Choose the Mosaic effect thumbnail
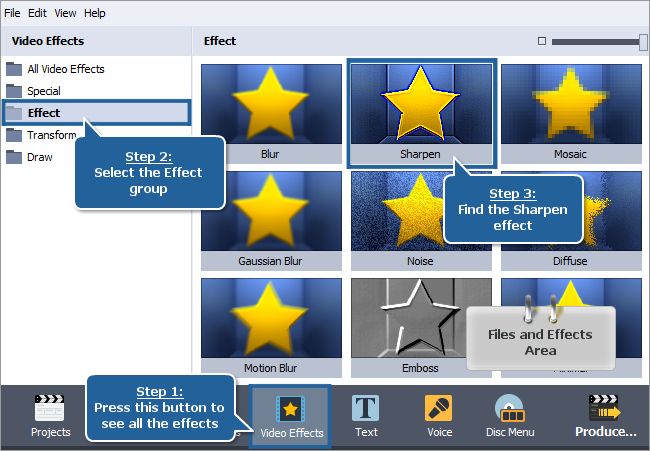This screenshot has width=650, height=451. click(571, 114)
